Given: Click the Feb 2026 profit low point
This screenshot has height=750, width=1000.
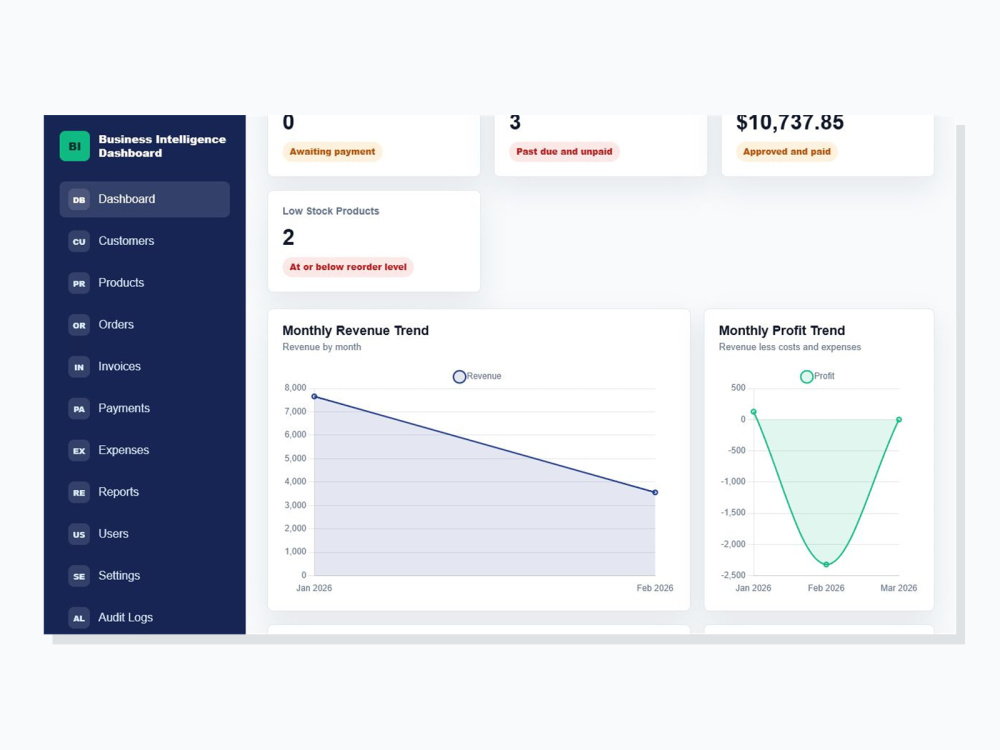Looking at the screenshot, I should pyautogui.click(x=826, y=564).
